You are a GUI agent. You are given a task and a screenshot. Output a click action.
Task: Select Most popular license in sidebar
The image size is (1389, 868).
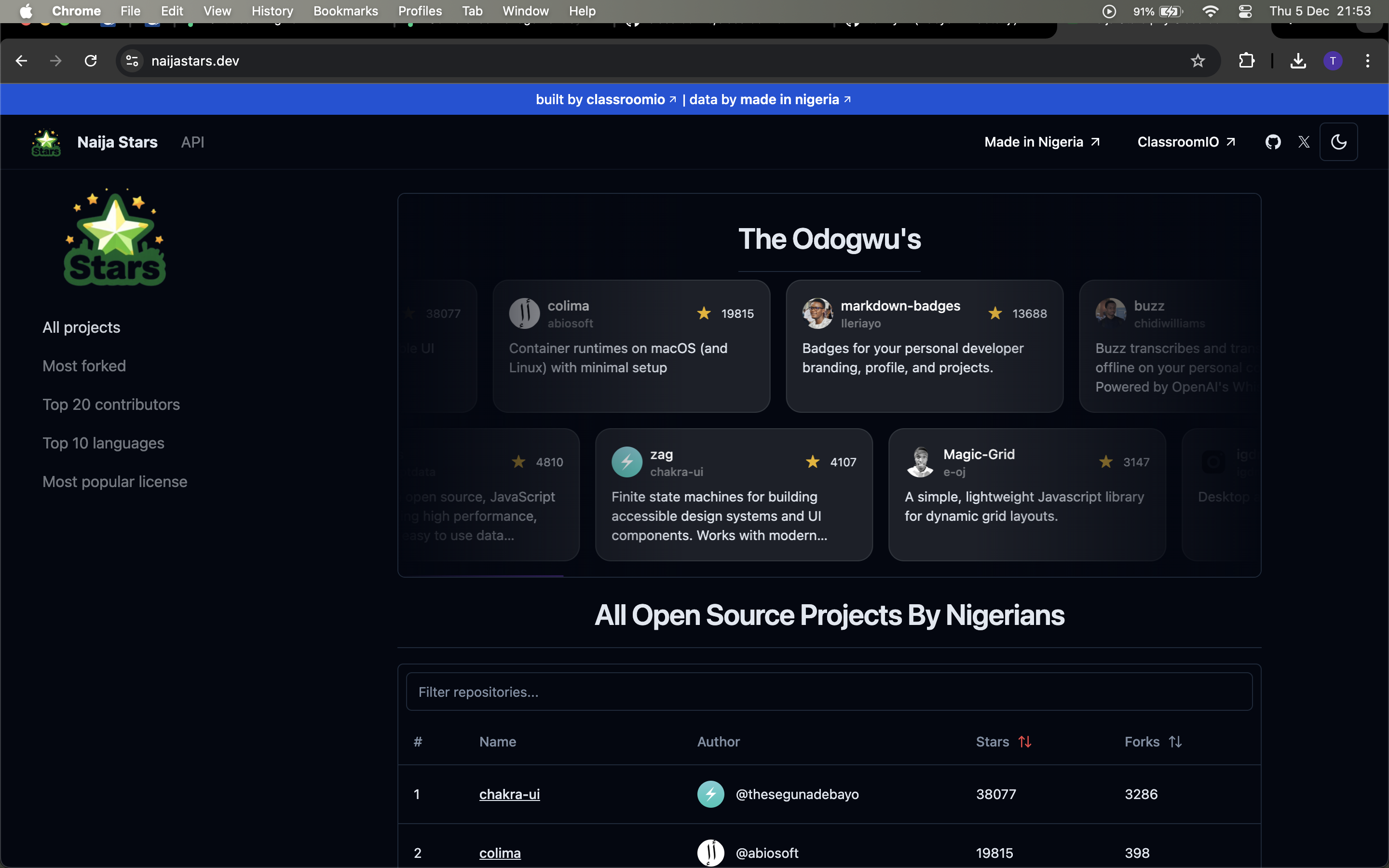(115, 481)
